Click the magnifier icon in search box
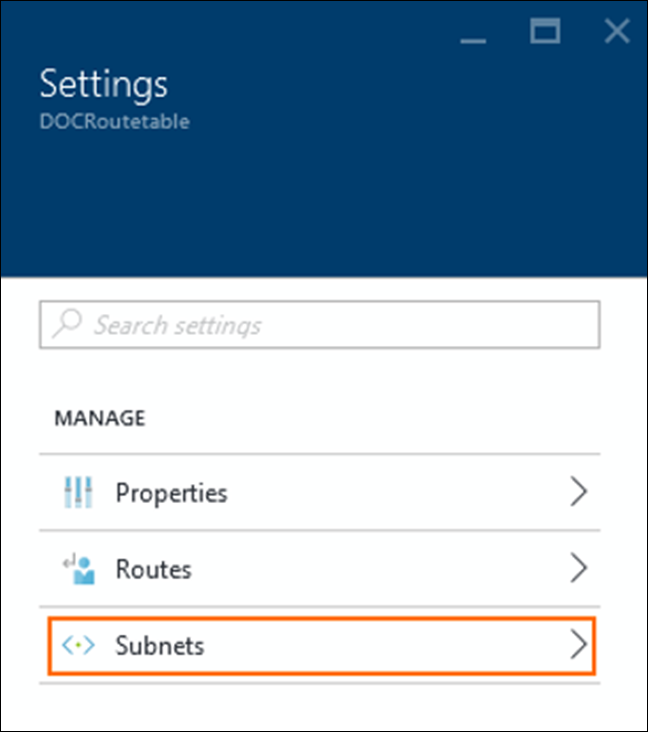Screen dimensions: 648x732 point(67,323)
